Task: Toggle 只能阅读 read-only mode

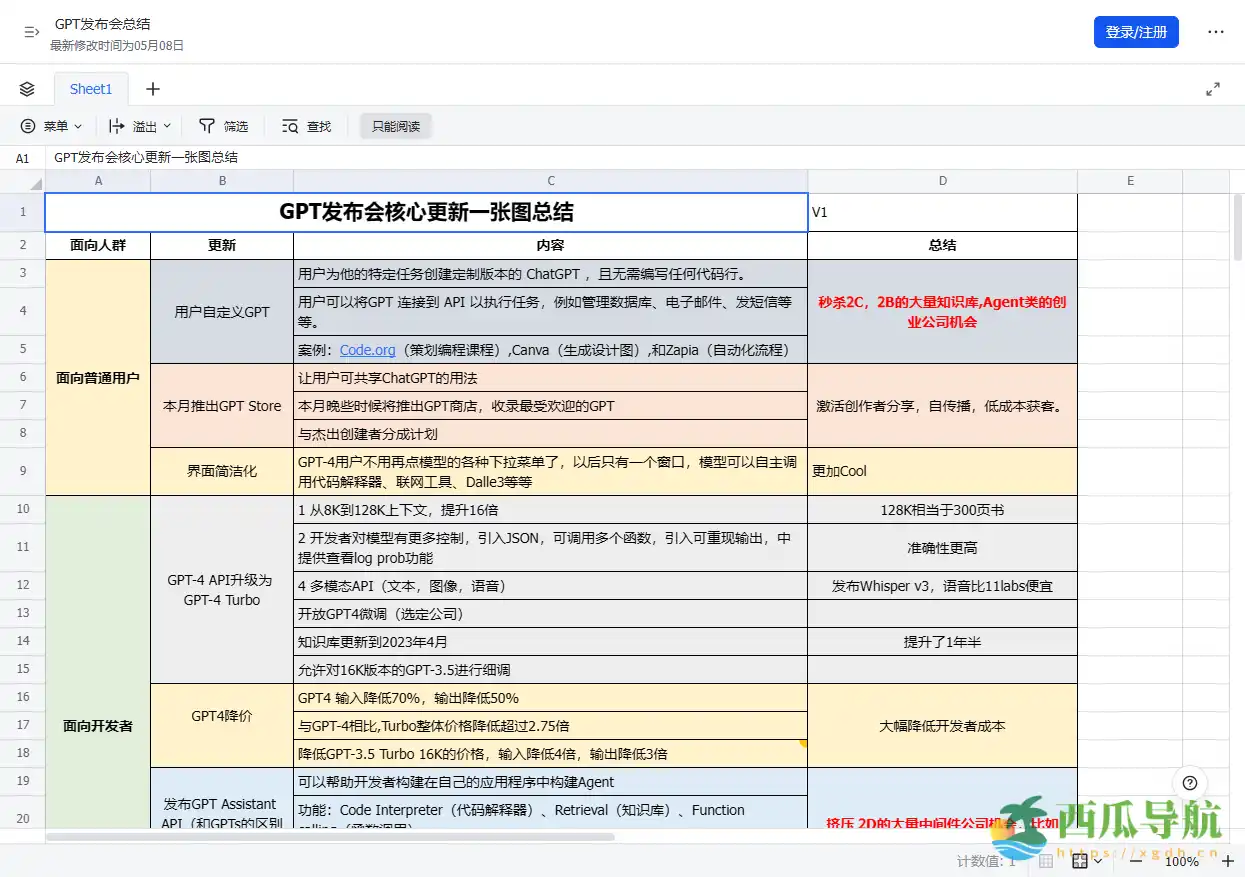Action: 395,126
